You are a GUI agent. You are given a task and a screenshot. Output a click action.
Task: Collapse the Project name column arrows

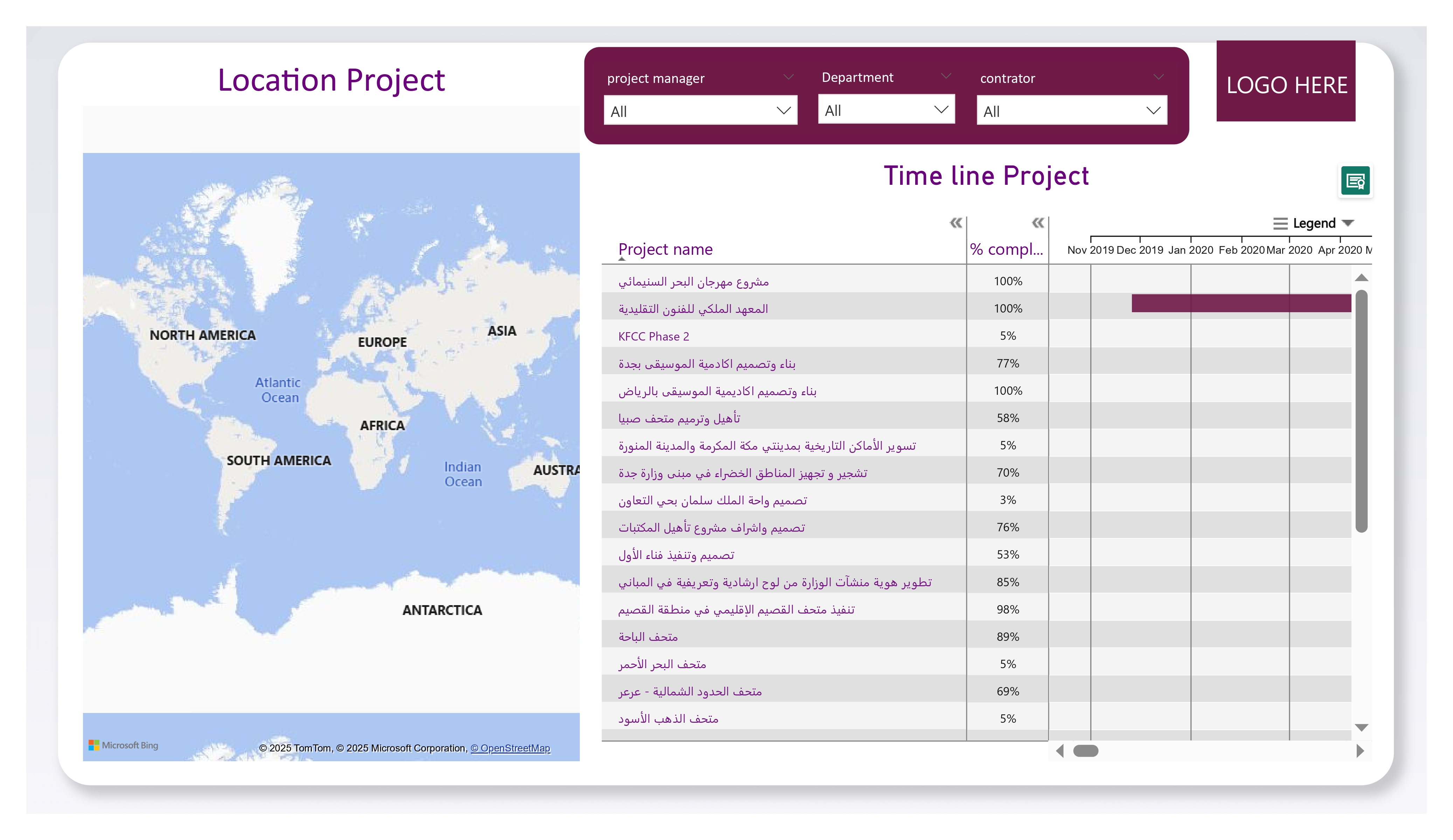click(x=955, y=223)
